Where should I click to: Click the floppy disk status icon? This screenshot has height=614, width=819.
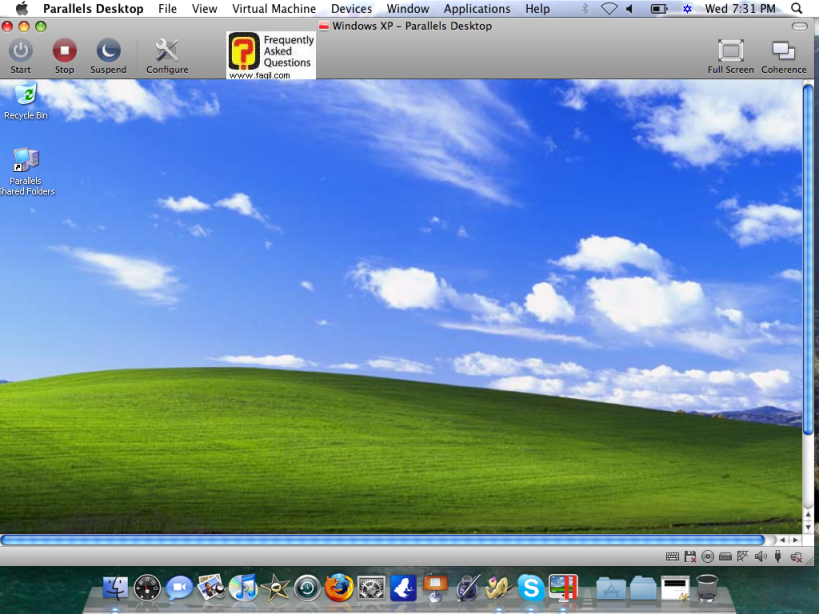[x=690, y=557]
